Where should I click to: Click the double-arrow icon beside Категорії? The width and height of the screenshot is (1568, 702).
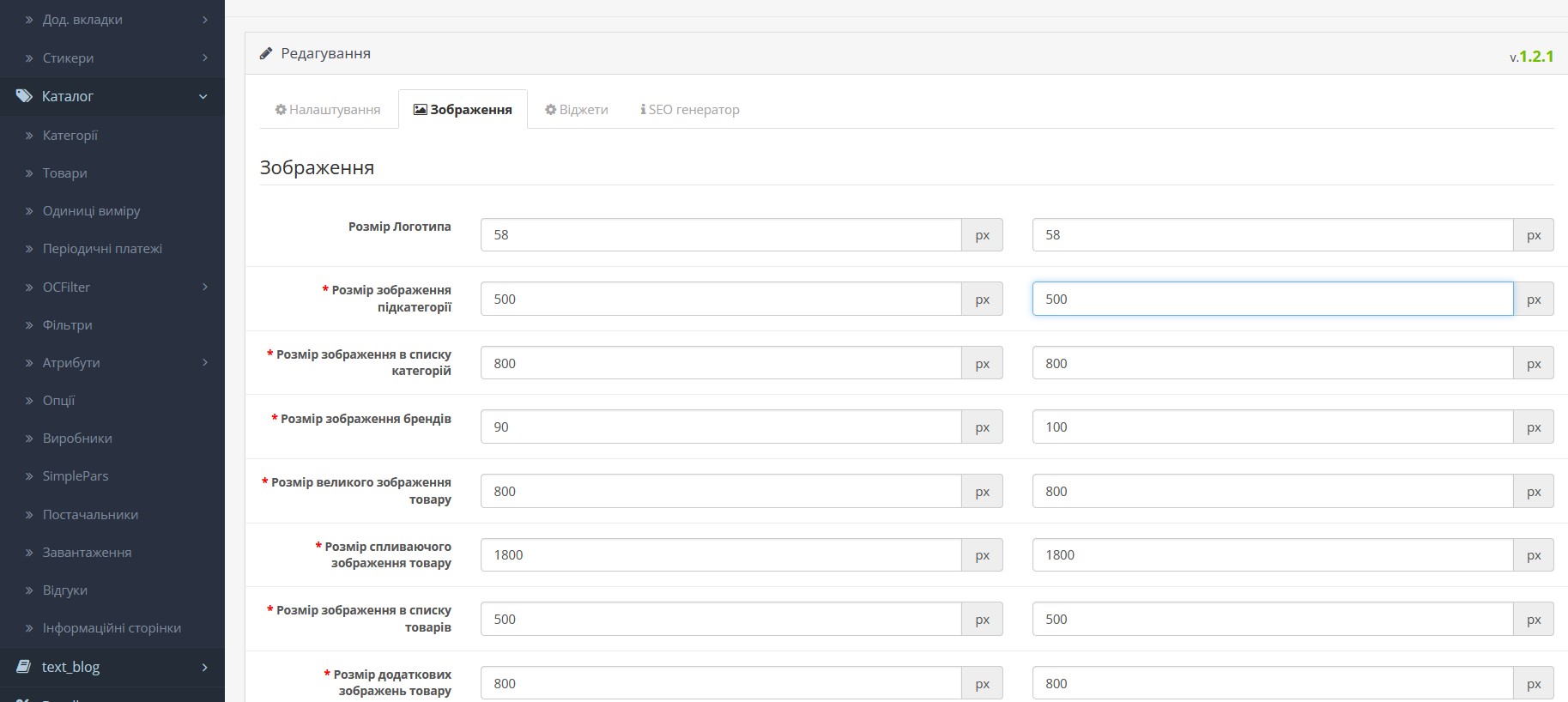29,136
